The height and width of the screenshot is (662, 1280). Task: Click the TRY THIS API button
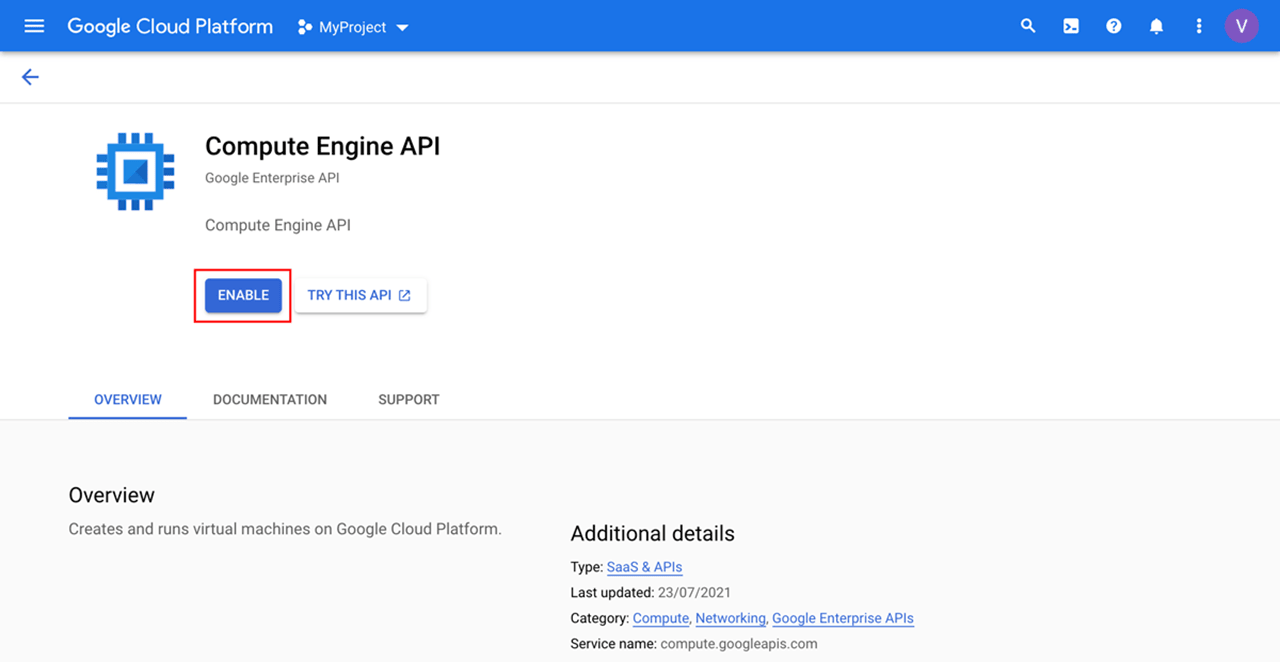(x=361, y=295)
